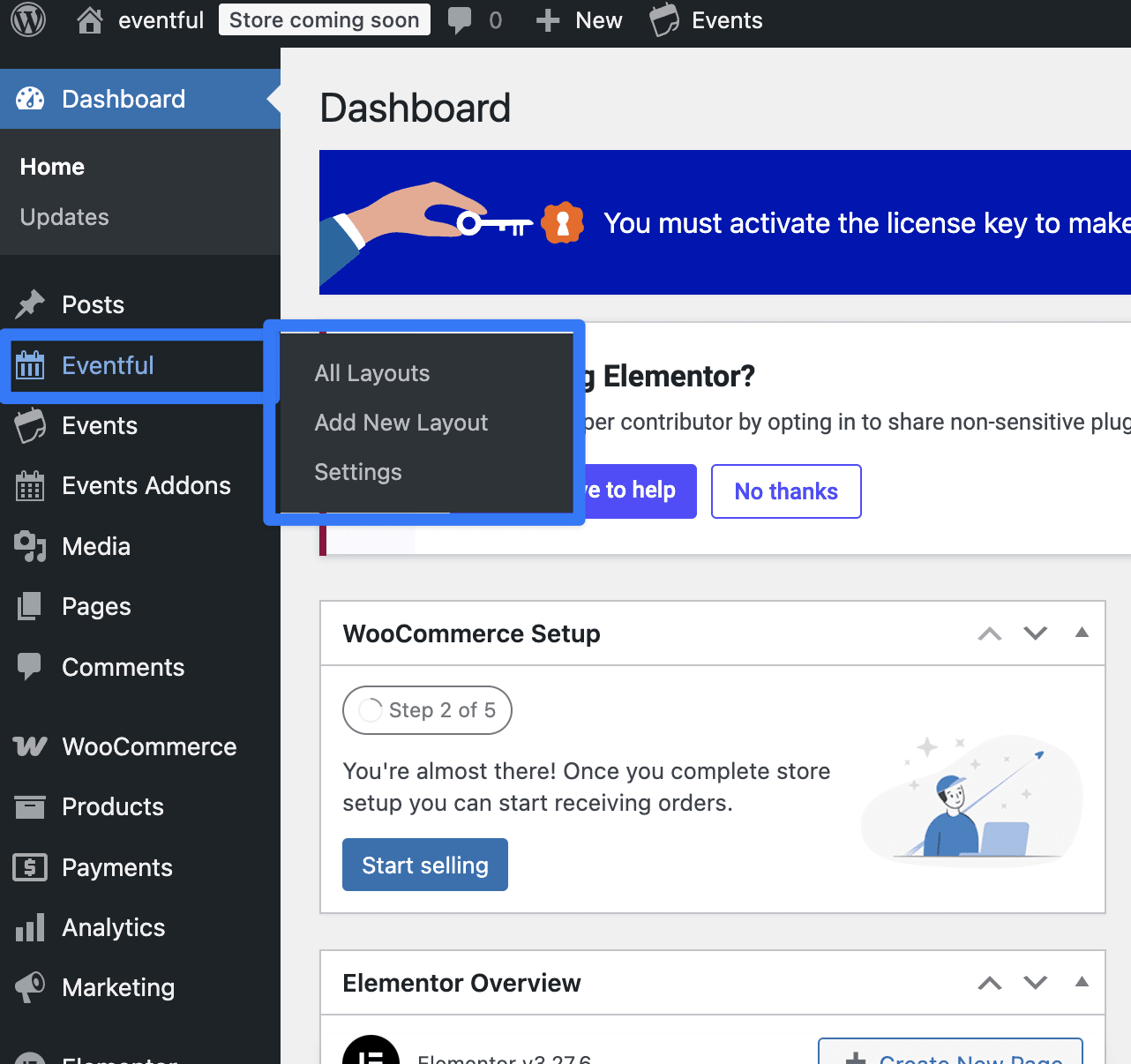Click the home icon beside eventful

click(x=90, y=19)
